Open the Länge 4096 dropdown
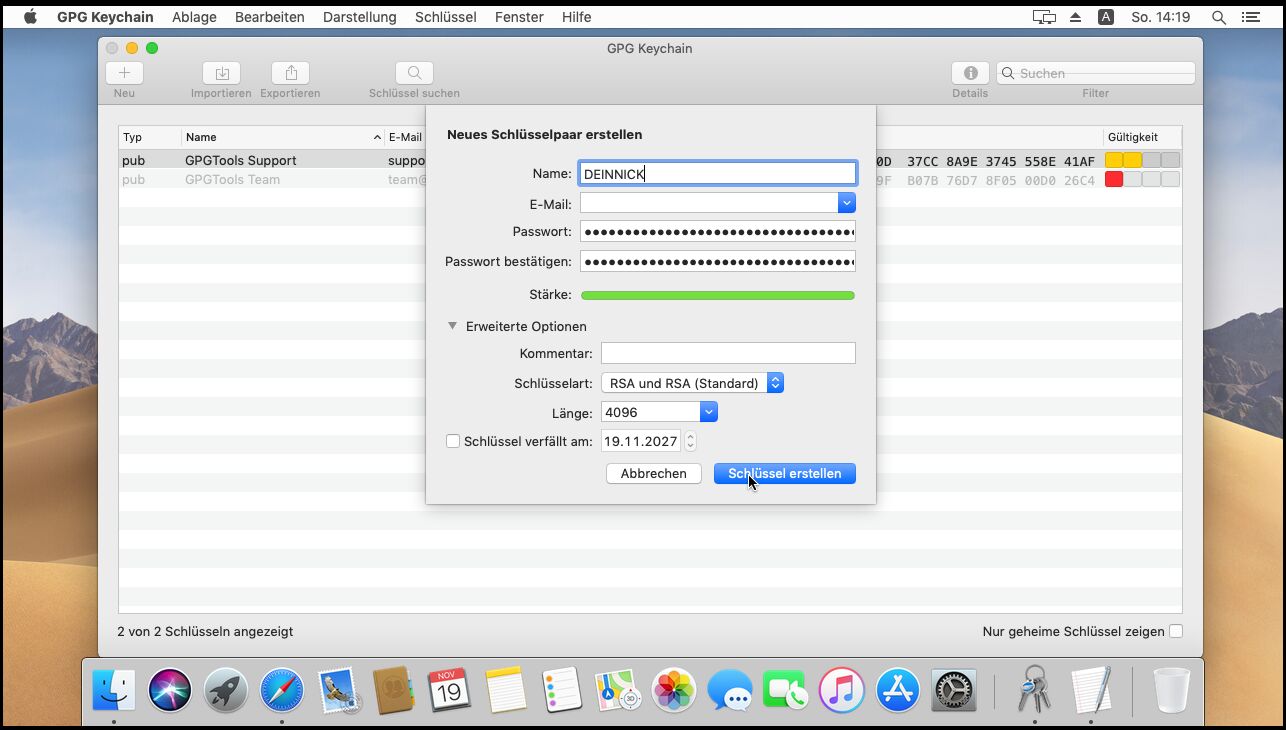The width and height of the screenshot is (1286, 730). [659, 412]
